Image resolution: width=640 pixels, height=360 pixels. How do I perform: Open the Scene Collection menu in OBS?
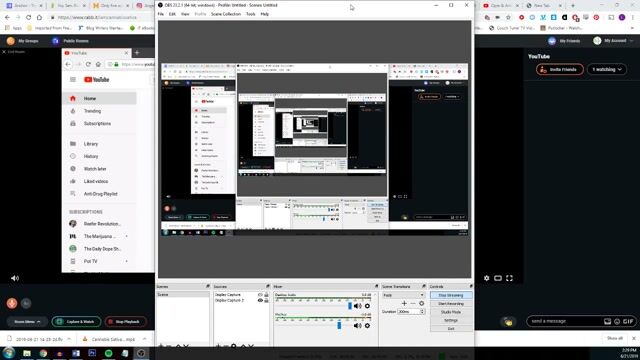pyautogui.click(x=226, y=14)
